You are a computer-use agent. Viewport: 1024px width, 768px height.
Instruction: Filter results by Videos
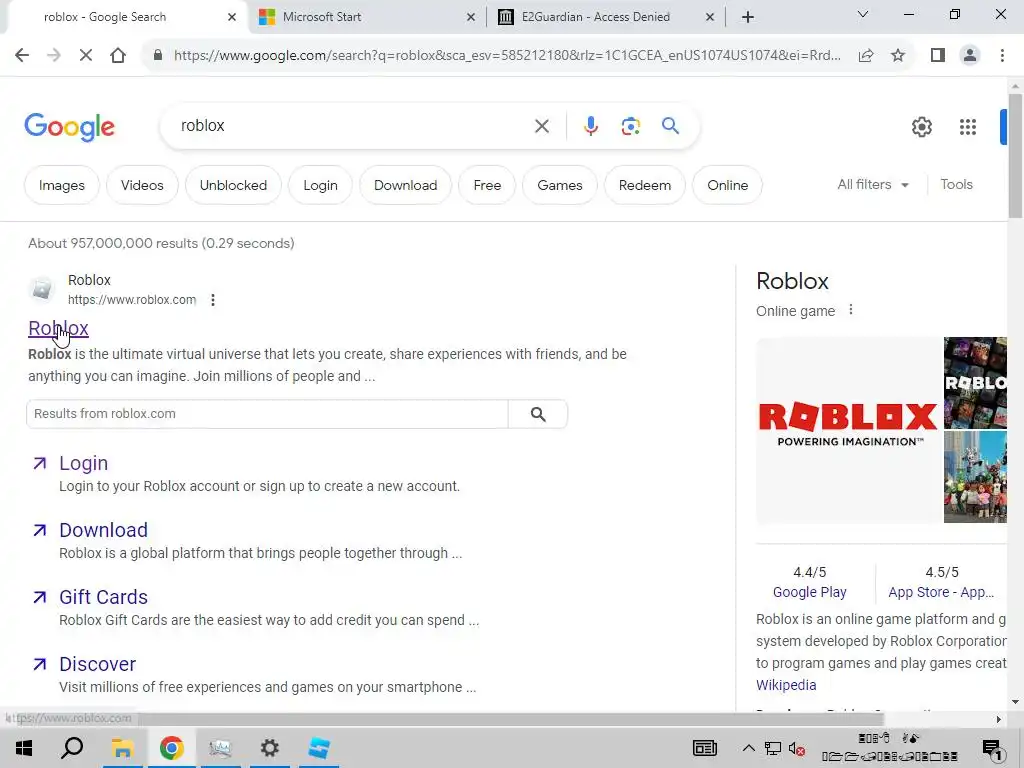point(142,185)
